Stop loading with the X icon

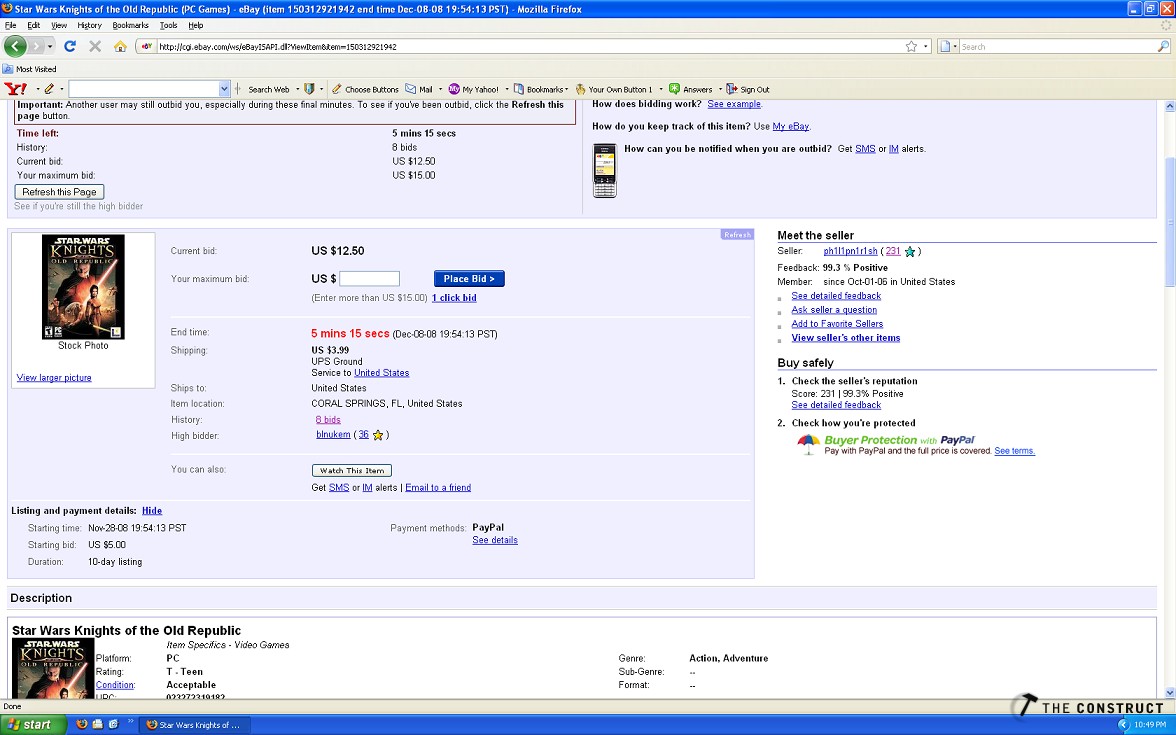pos(95,46)
